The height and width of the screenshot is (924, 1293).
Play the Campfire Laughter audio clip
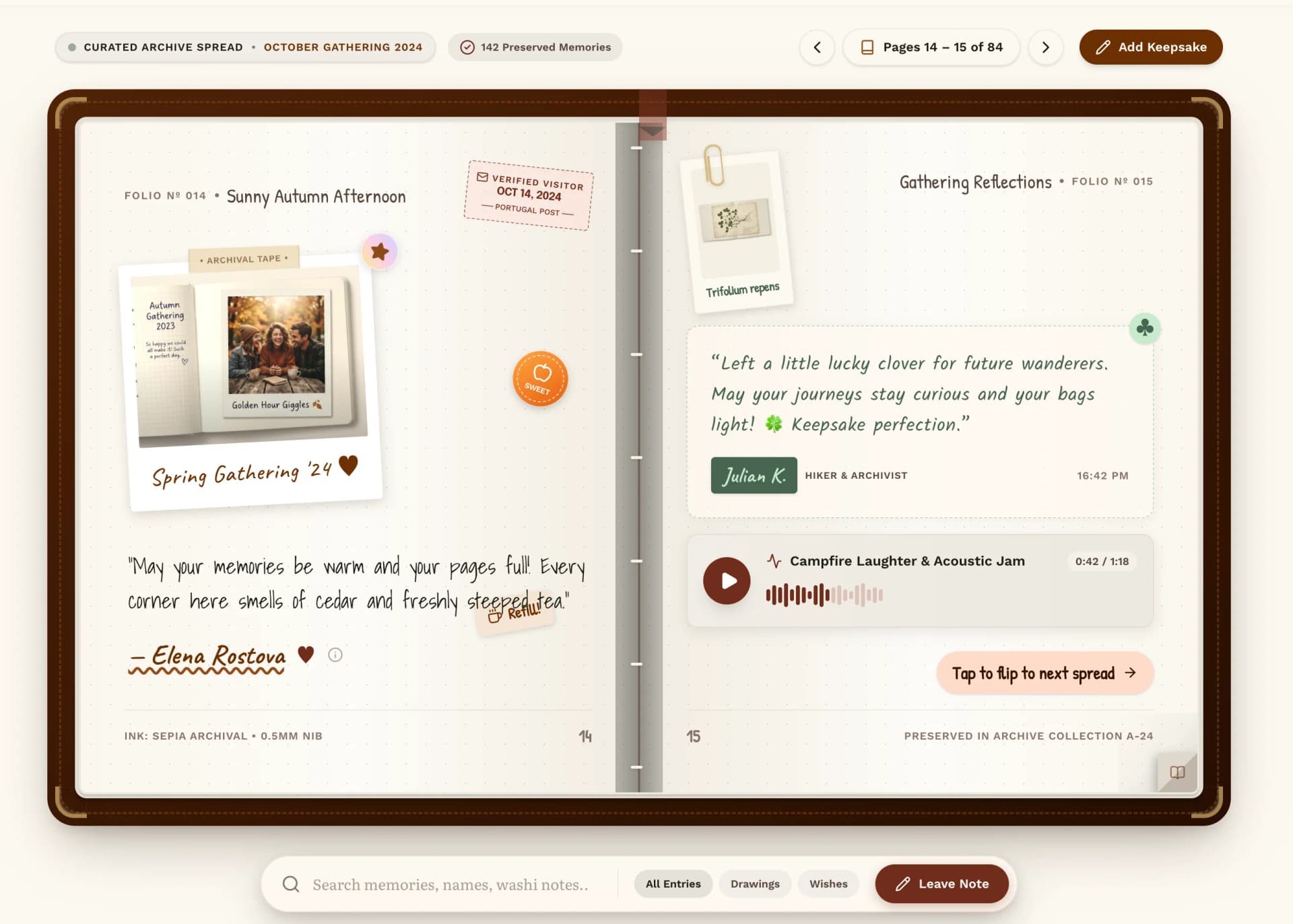click(x=727, y=581)
